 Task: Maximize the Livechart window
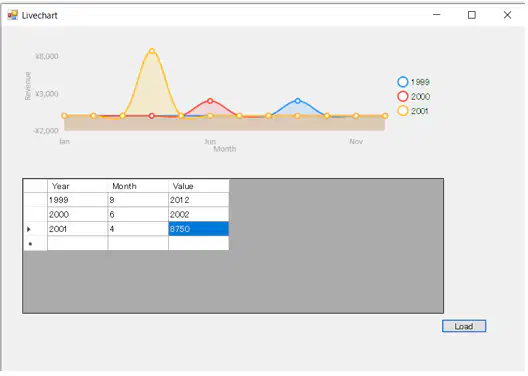point(472,15)
